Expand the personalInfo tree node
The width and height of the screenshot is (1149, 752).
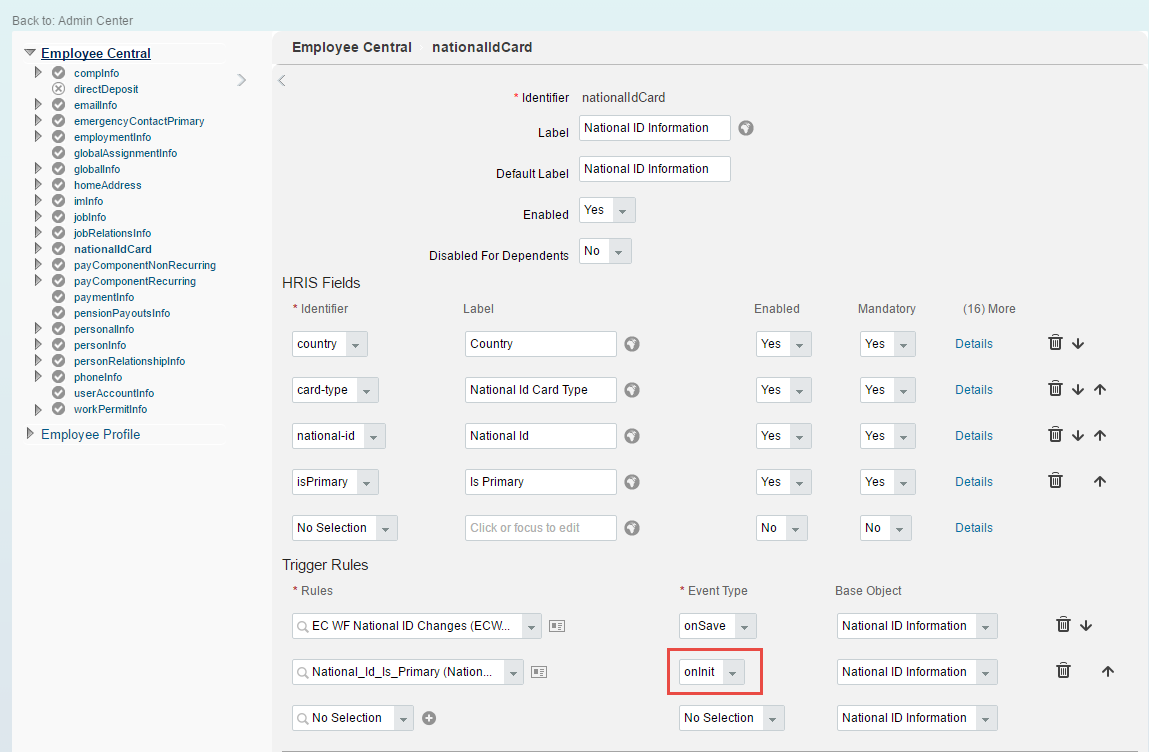(38, 328)
